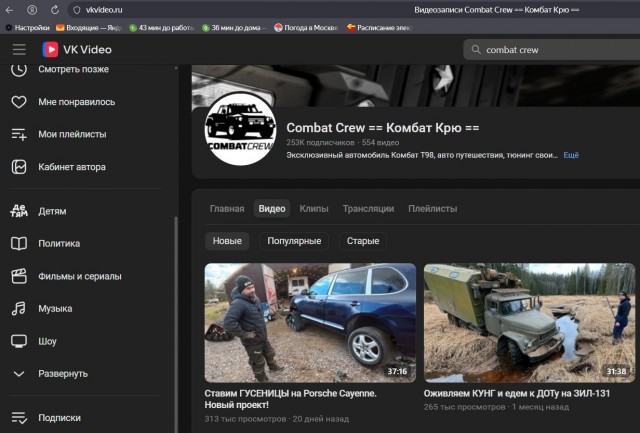Open the Подписки sidebar link
640x433 pixels.
coord(59,417)
